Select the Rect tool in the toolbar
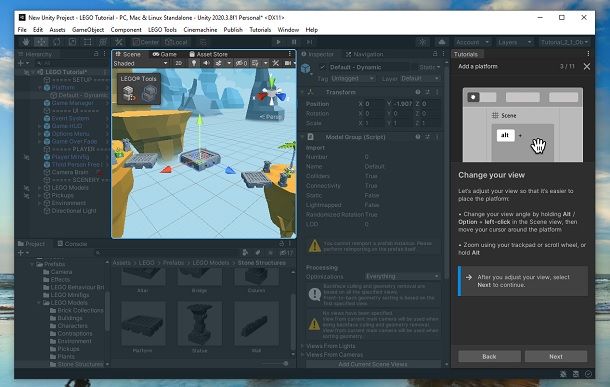 (x=88, y=42)
